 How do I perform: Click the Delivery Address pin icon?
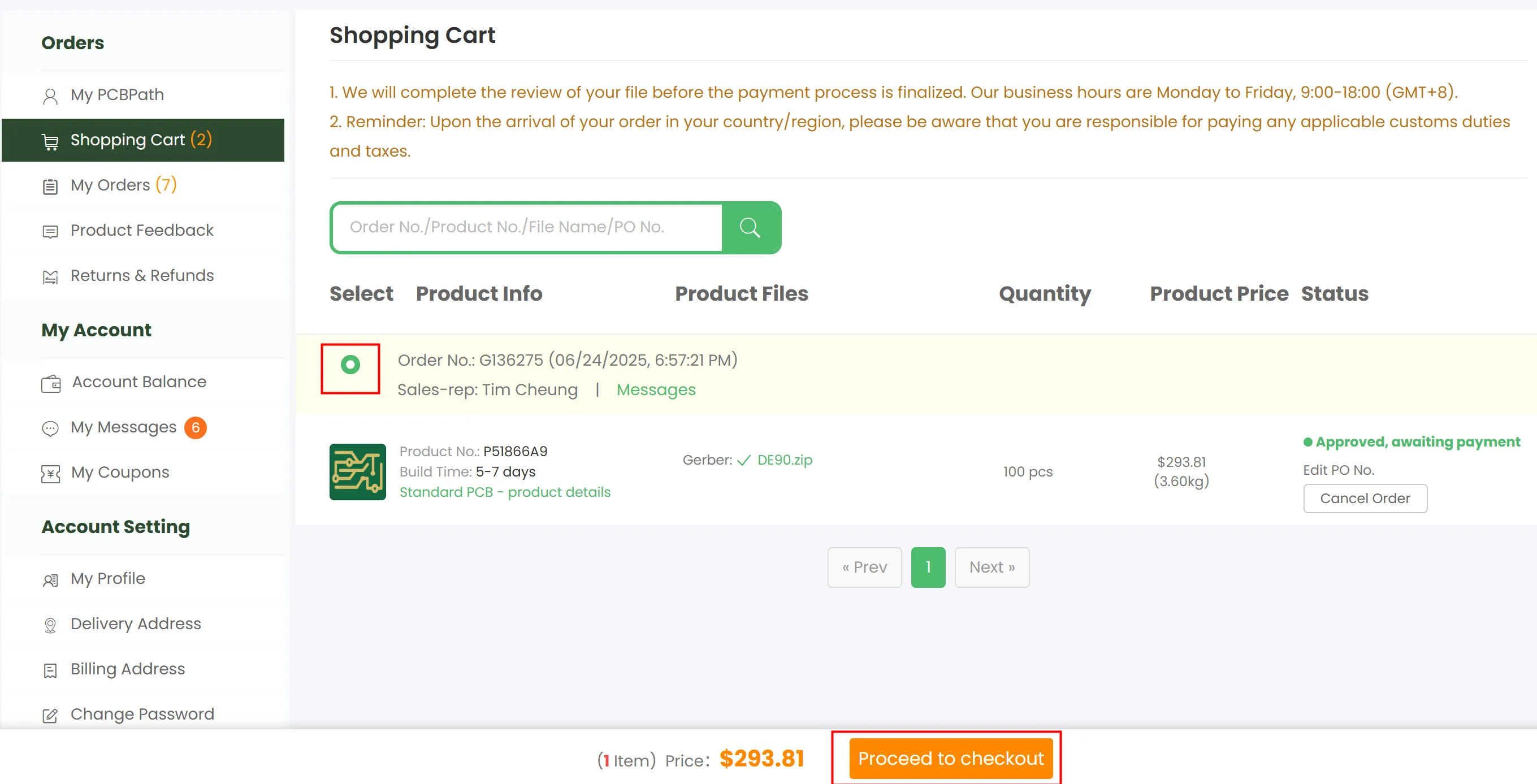click(50, 625)
